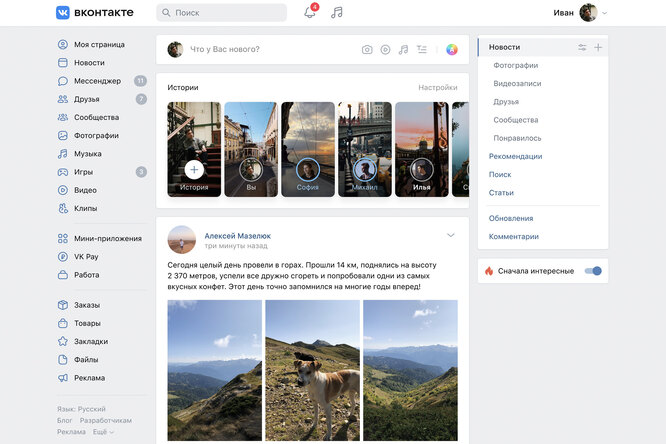This screenshot has height=444, width=666.
Task: Attach a photo with the camera icon
Action: tap(367, 50)
